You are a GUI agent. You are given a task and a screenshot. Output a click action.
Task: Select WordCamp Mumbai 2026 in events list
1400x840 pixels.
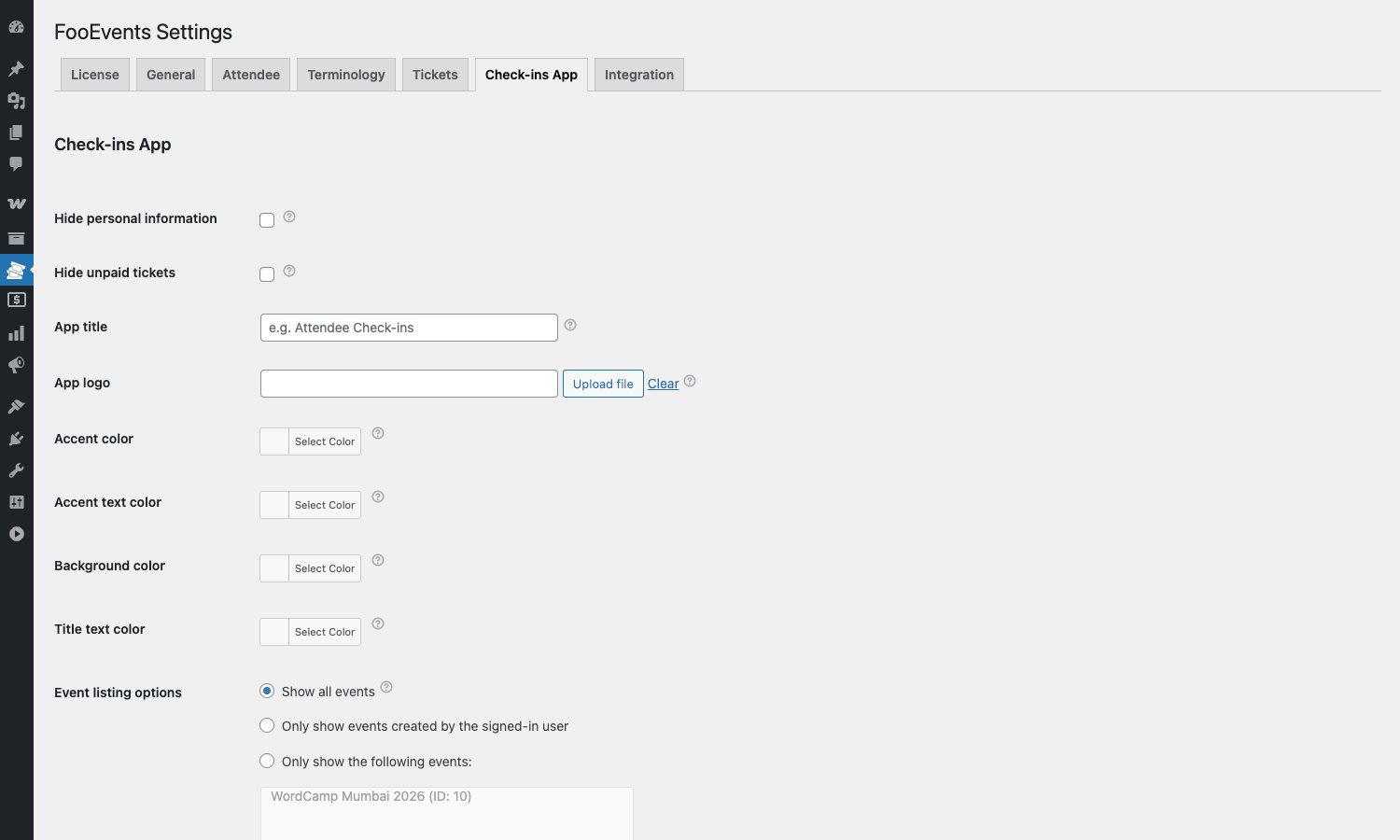pyautogui.click(x=371, y=796)
